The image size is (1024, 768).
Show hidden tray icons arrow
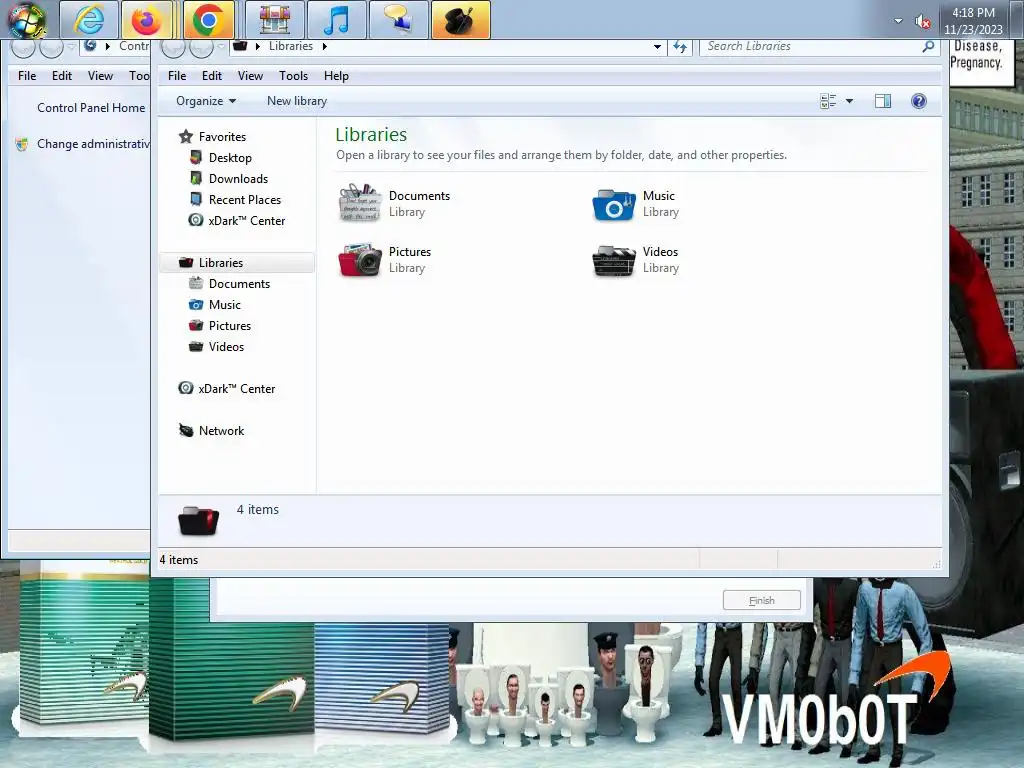[x=898, y=21]
